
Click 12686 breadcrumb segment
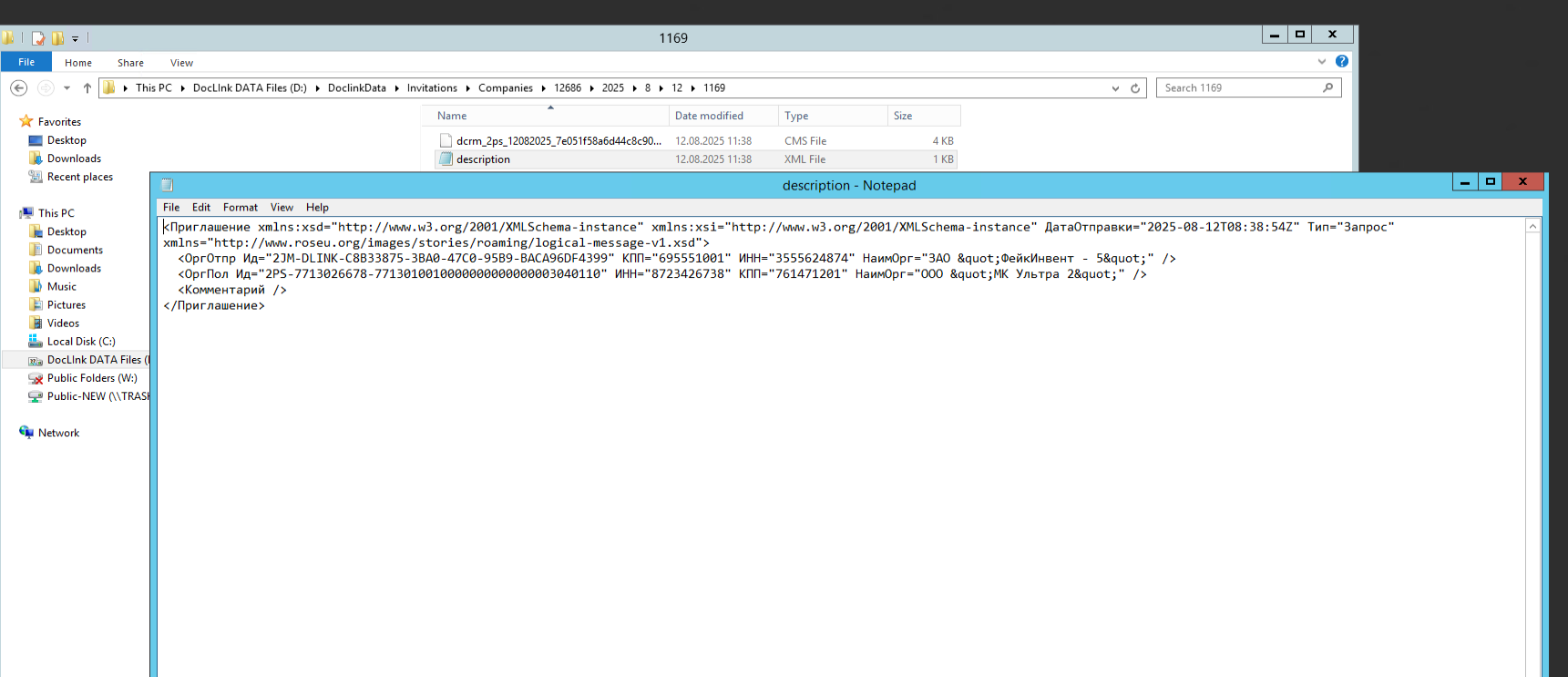(568, 88)
